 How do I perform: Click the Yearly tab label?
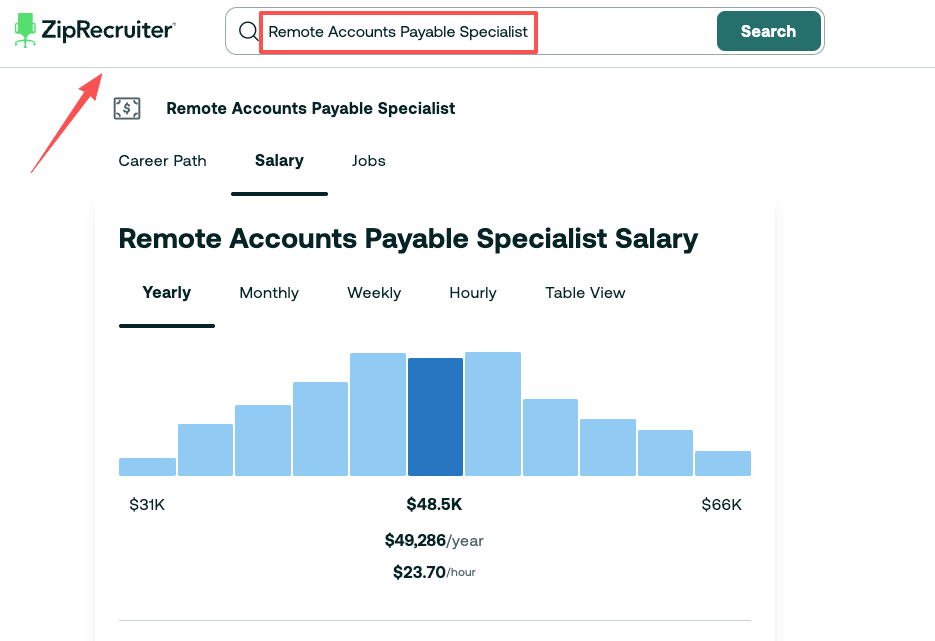(x=166, y=293)
